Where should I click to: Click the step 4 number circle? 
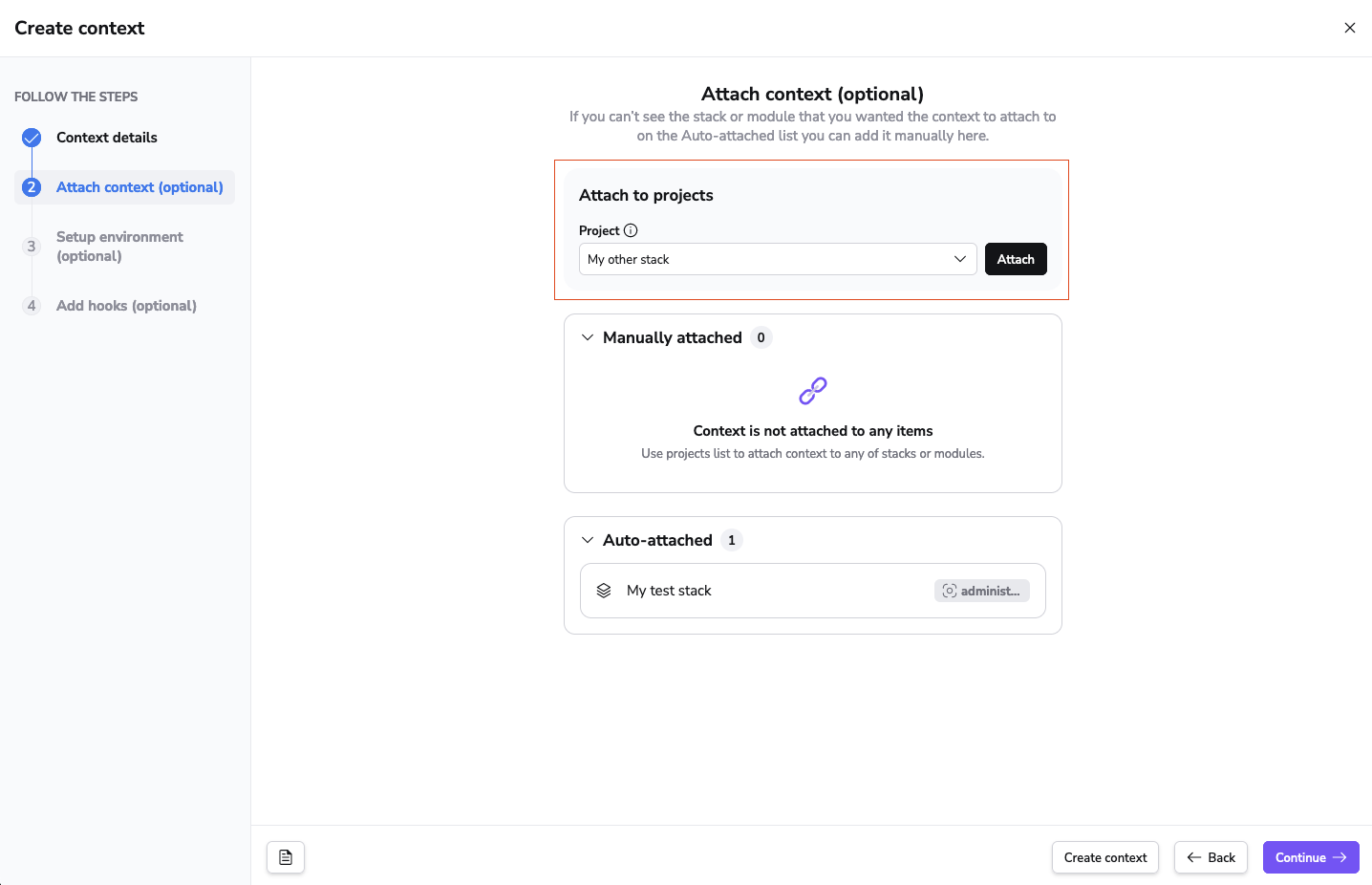pyautogui.click(x=32, y=306)
